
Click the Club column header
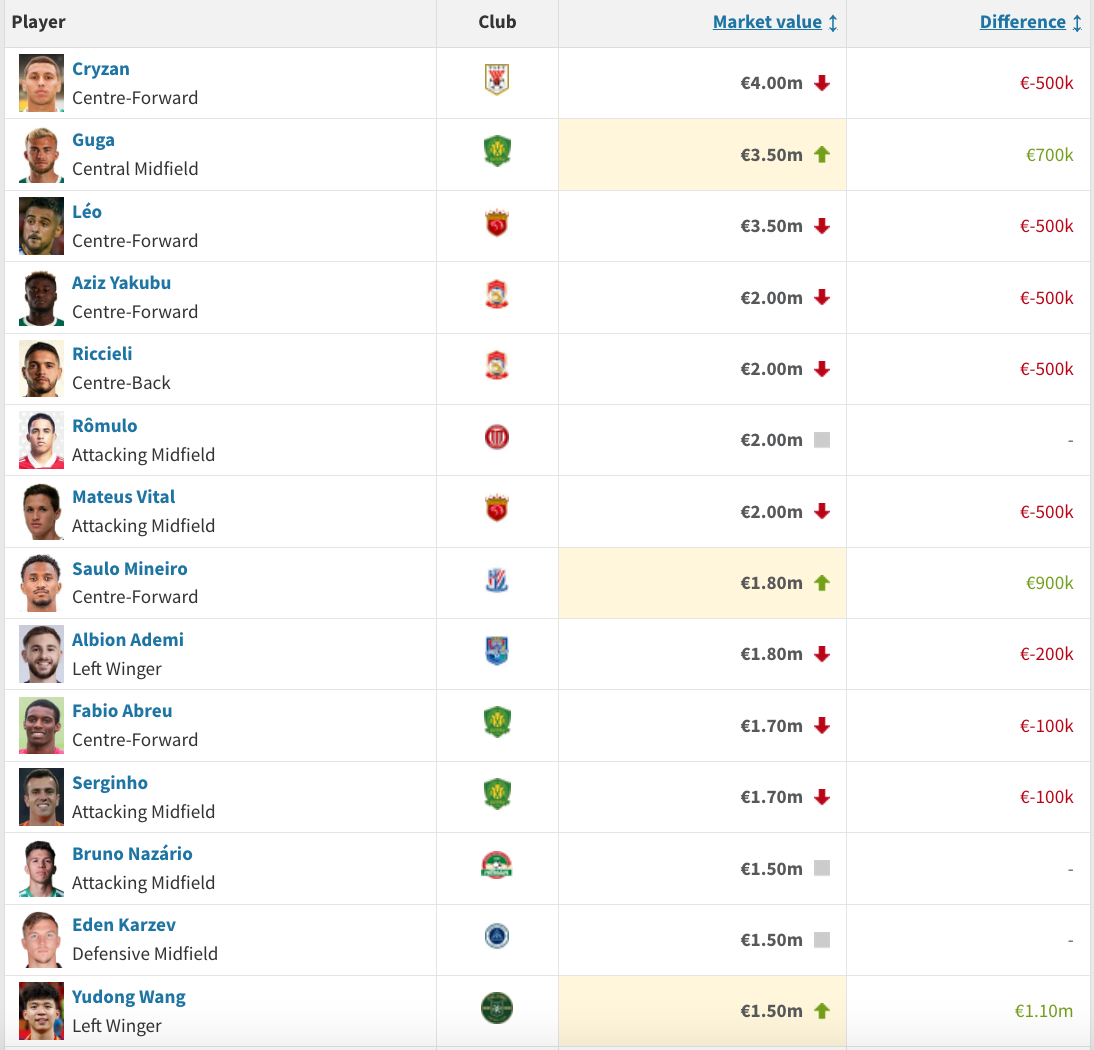click(x=497, y=22)
